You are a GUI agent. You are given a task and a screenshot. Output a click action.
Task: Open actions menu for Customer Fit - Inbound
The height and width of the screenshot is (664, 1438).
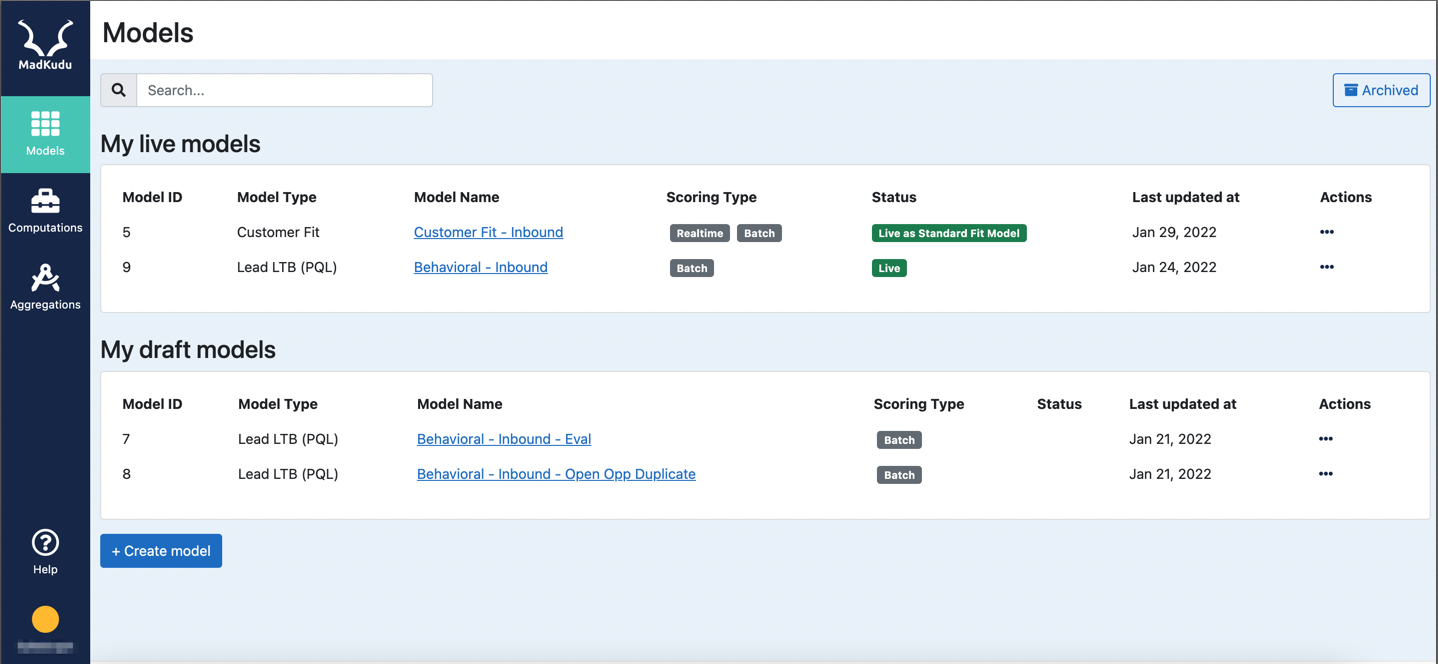click(x=1326, y=232)
